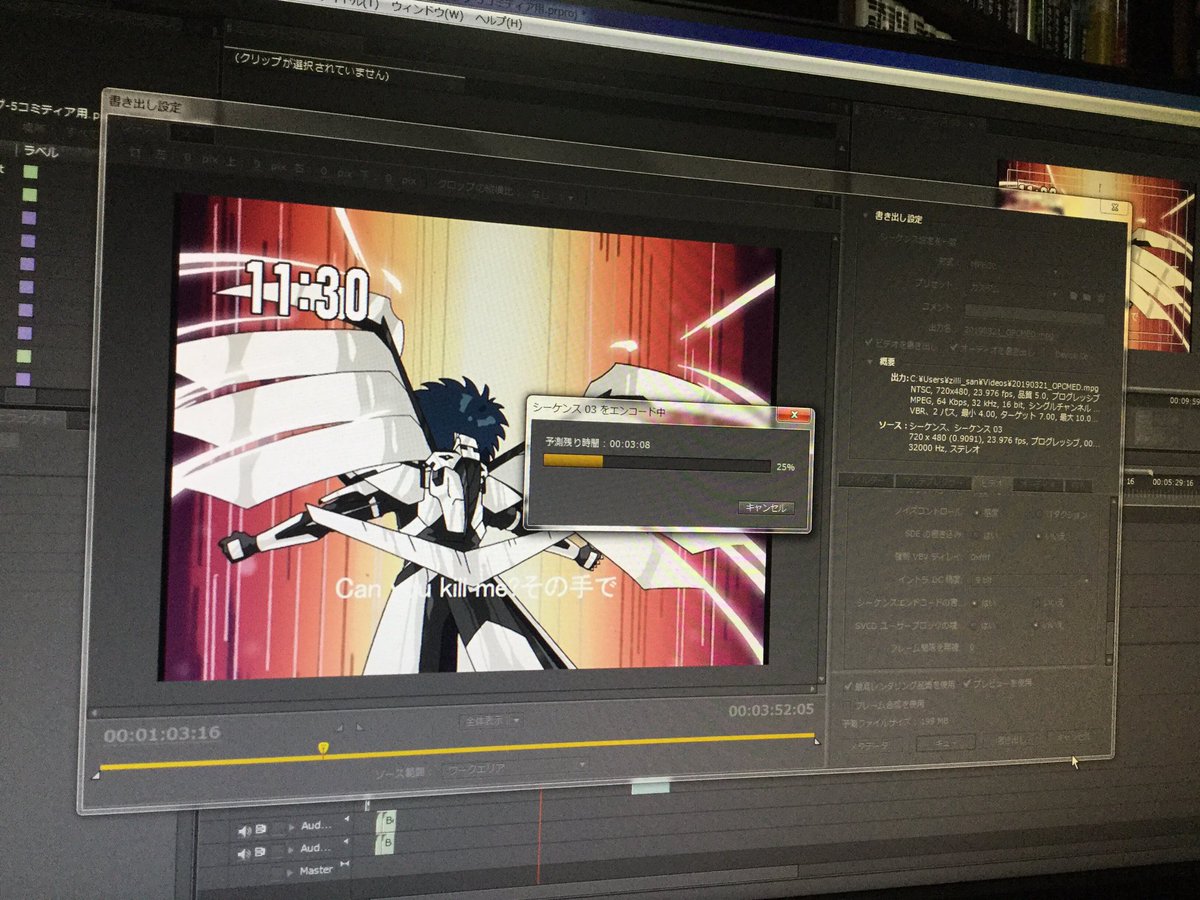Click the set out point icon below preview
Screen dimensions: 1200x900
pyautogui.click(x=359, y=727)
